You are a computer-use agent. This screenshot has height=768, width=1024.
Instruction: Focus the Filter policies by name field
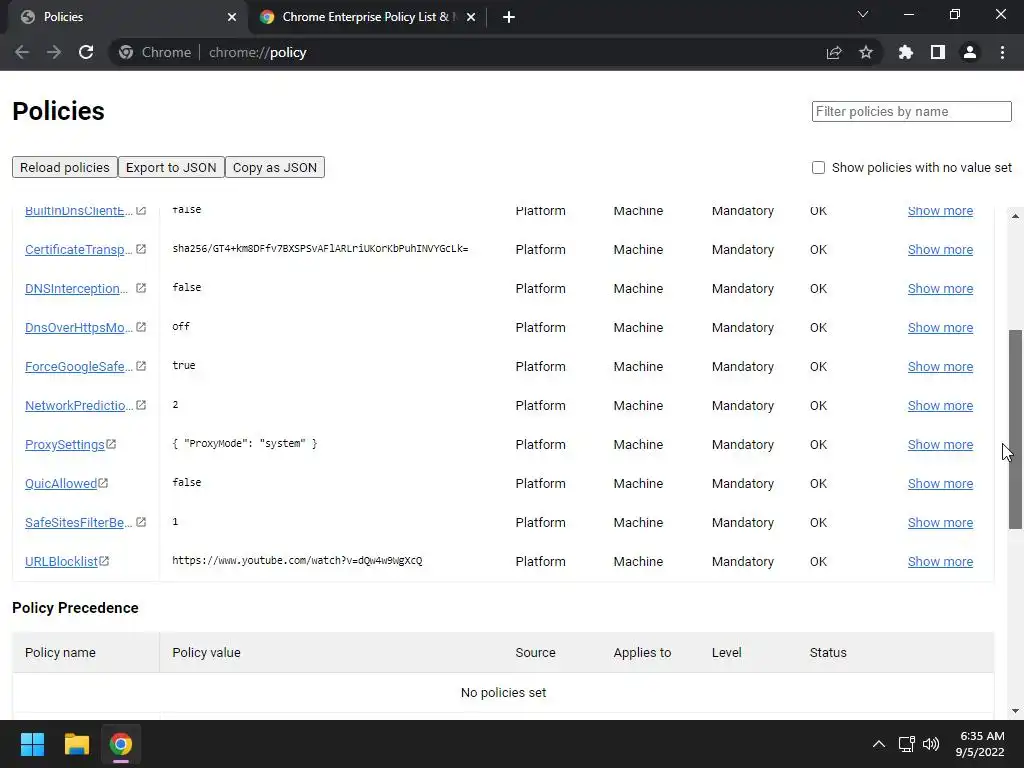pyautogui.click(x=911, y=111)
